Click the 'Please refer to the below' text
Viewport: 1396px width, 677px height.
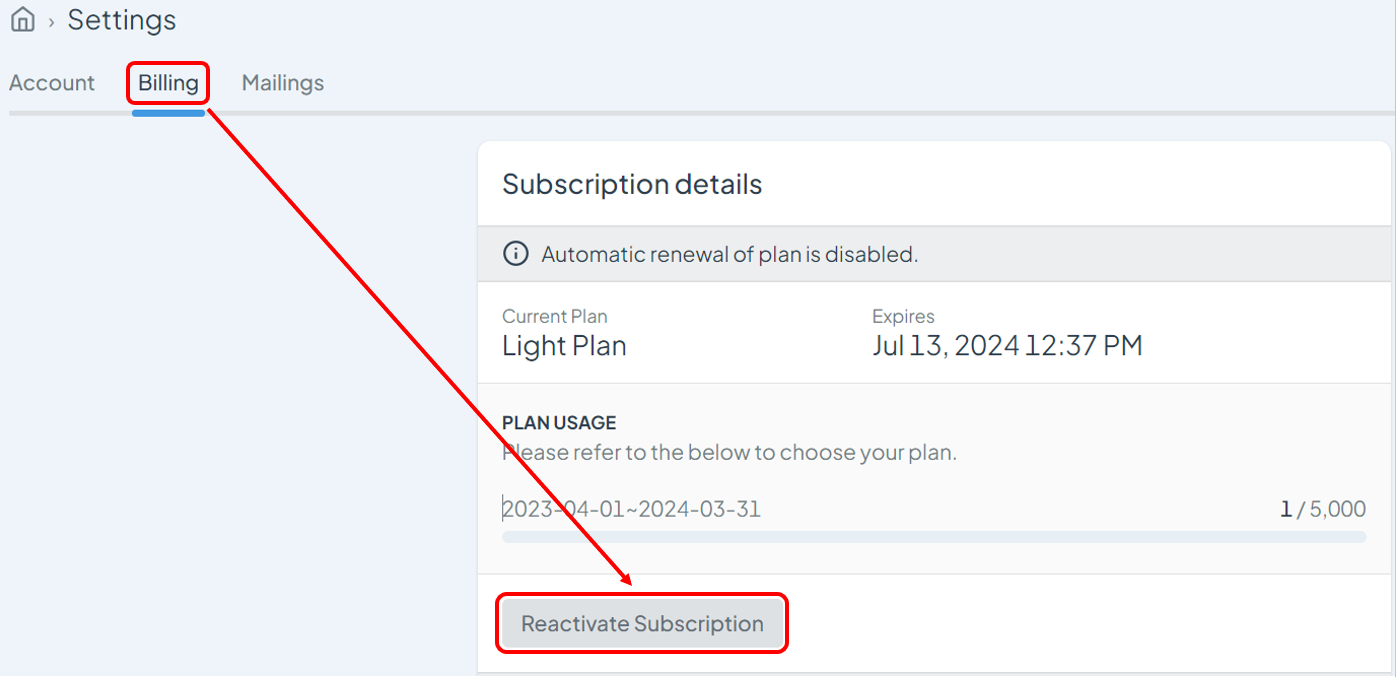coord(730,452)
